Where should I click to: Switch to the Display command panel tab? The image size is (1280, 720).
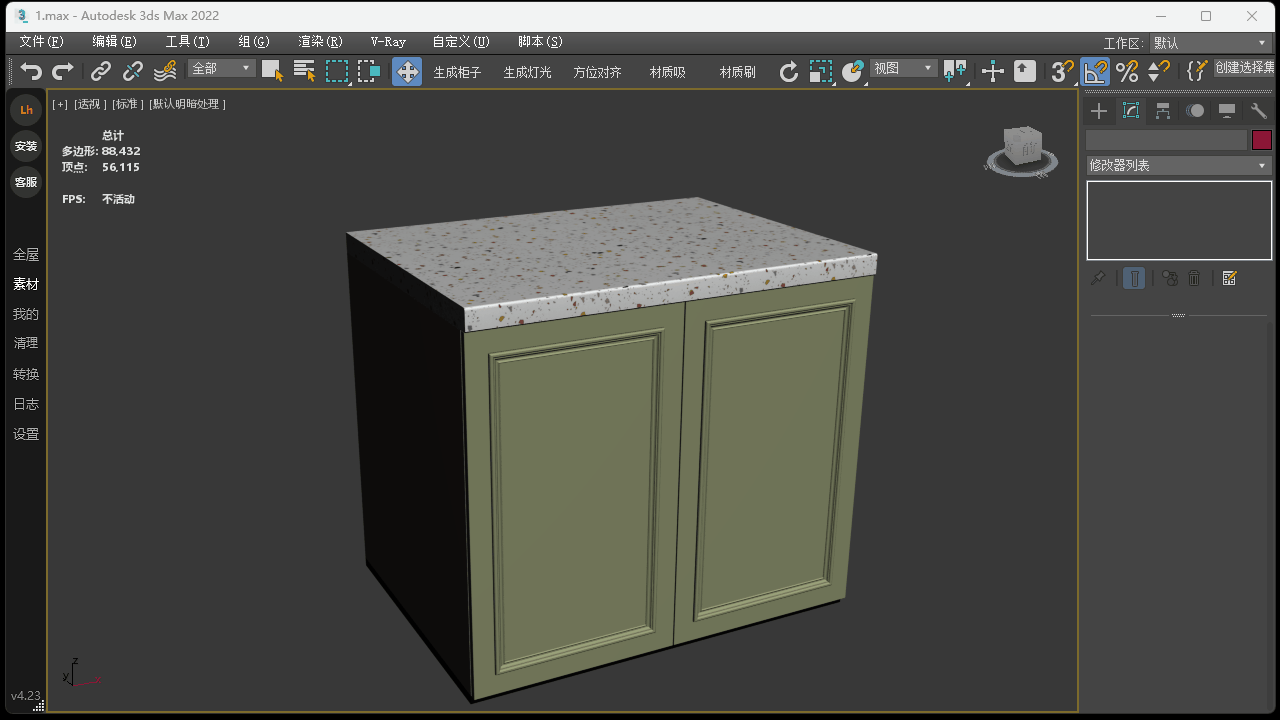(1227, 111)
